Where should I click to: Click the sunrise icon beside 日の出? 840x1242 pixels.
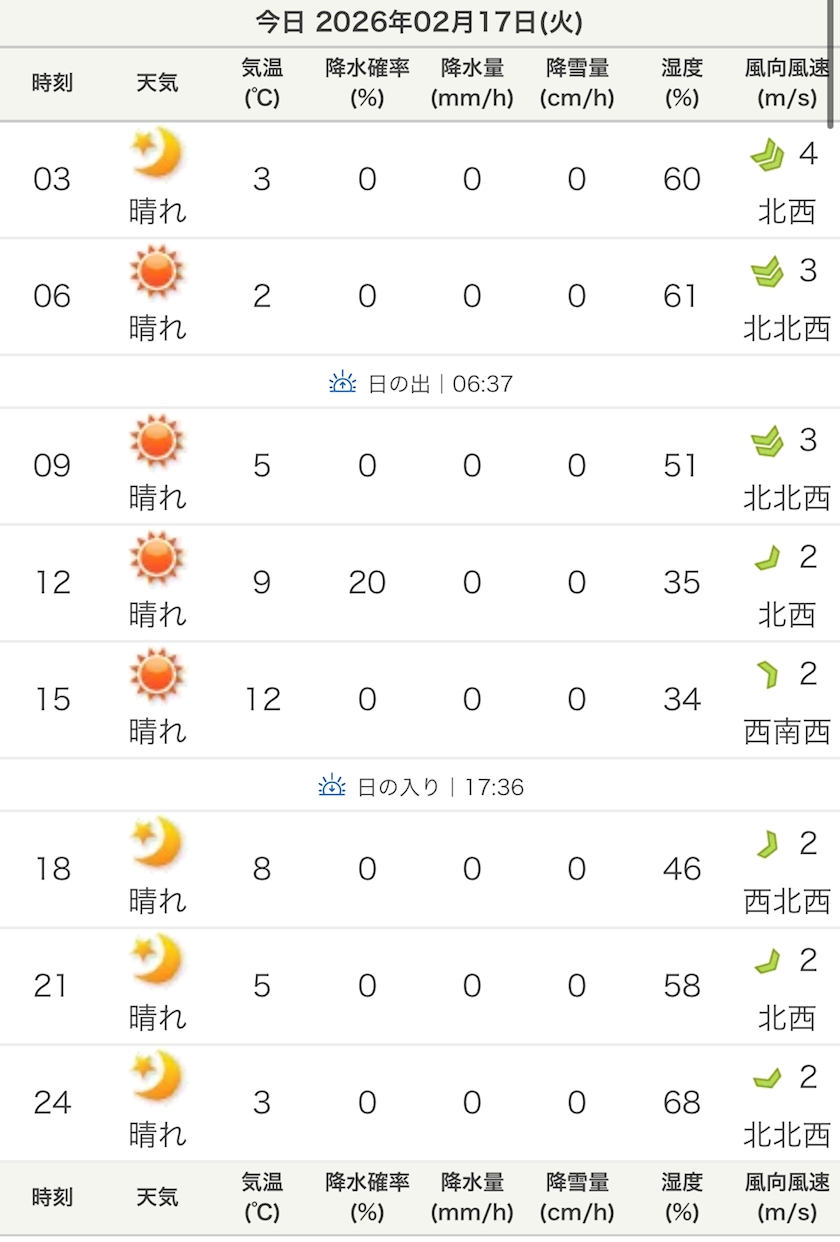point(343,382)
